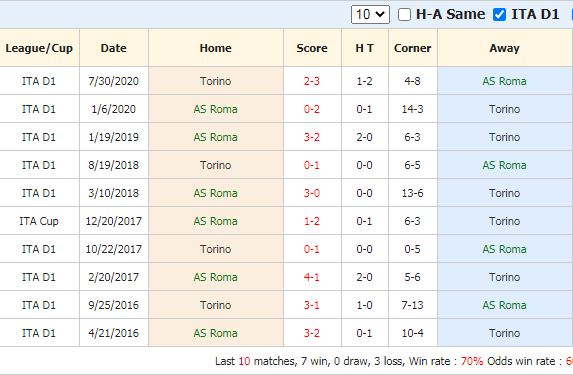Click AS Roma away team on 7/30/2020
The height and width of the screenshot is (375, 573).
click(x=504, y=81)
